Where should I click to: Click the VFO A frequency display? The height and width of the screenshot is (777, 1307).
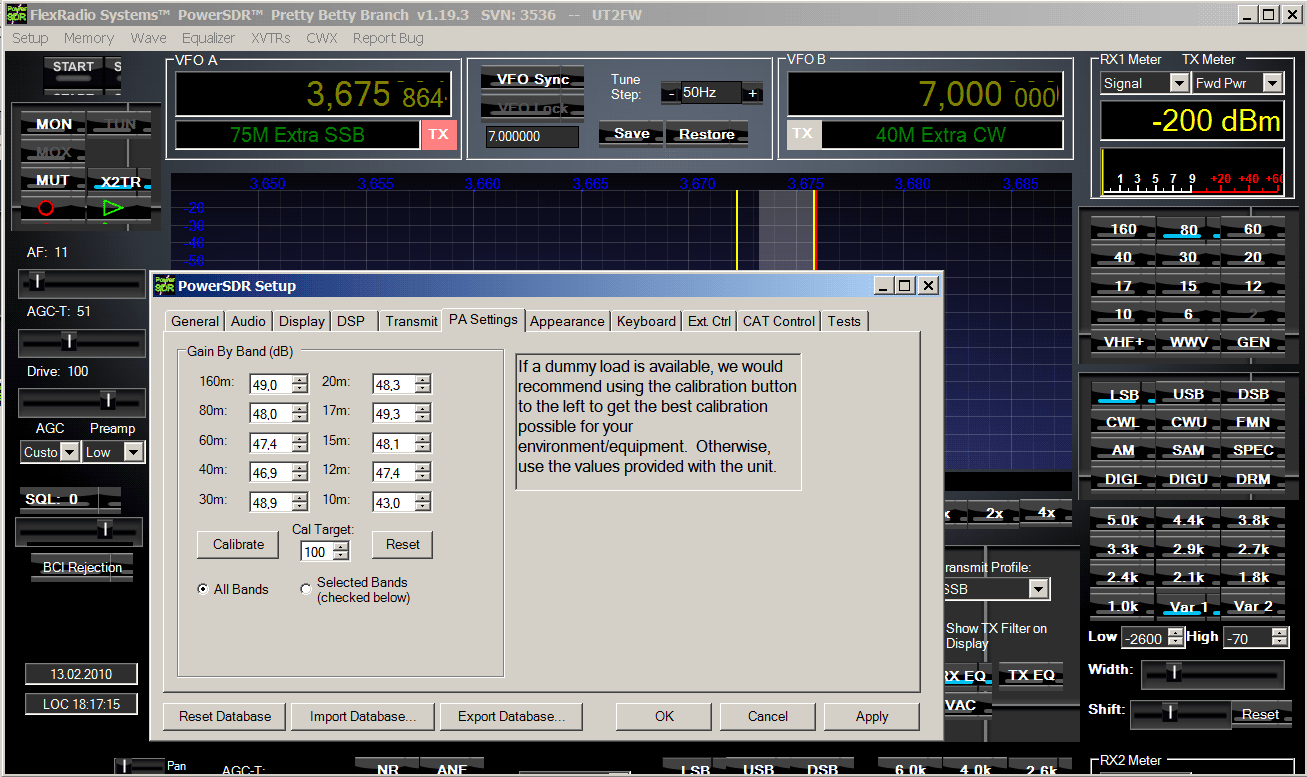(312, 95)
